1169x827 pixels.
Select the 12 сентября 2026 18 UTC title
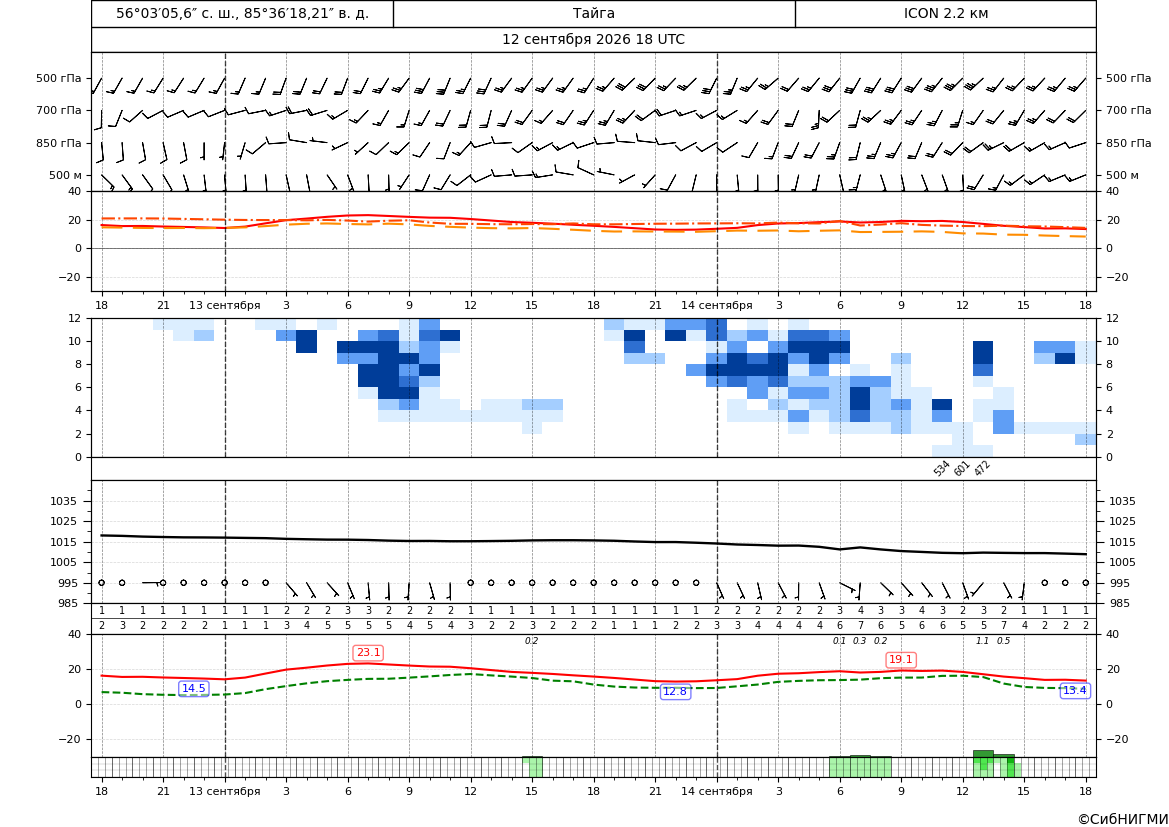click(593, 40)
